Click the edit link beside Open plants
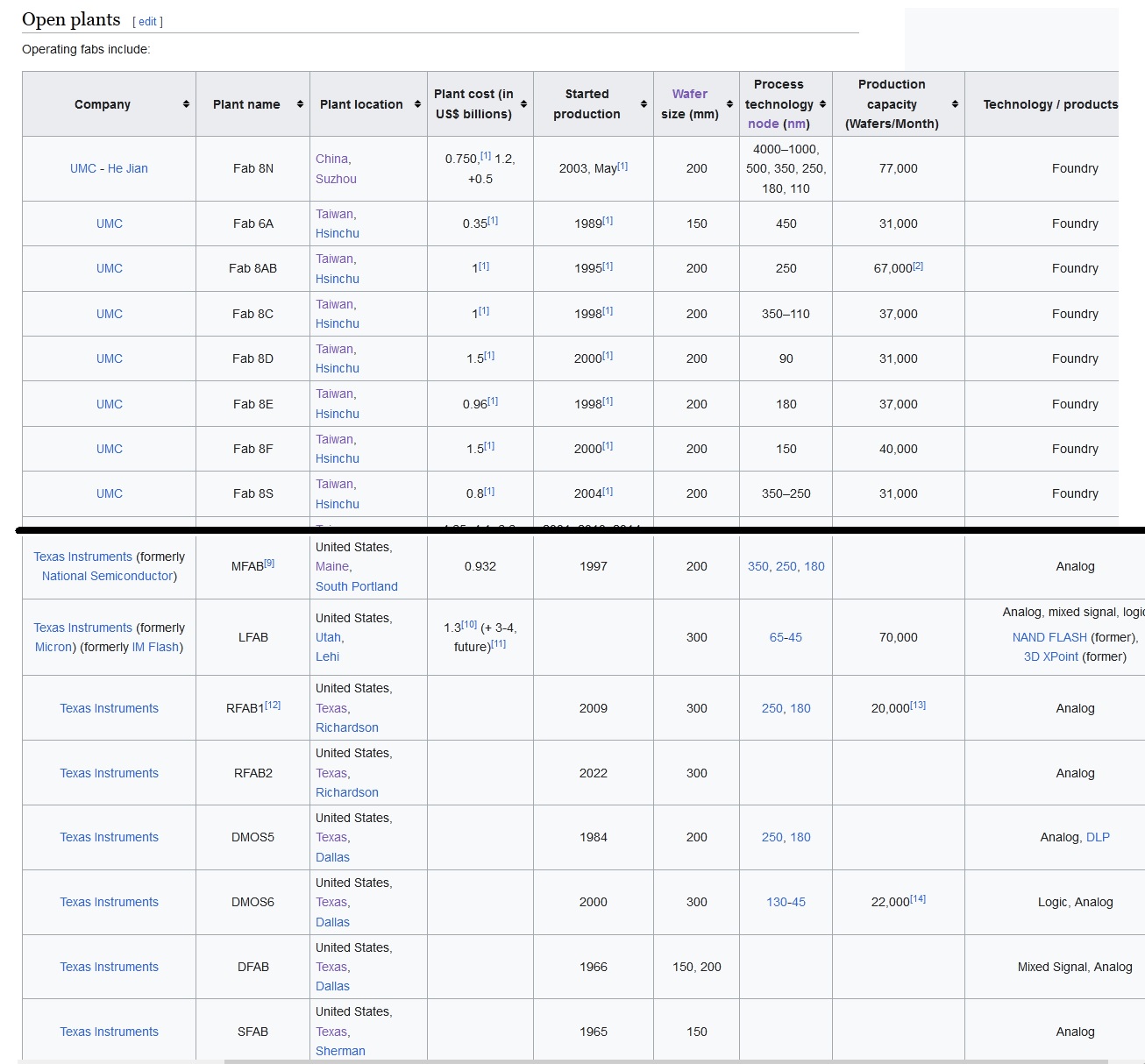1145x1064 pixels. [147, 22]
